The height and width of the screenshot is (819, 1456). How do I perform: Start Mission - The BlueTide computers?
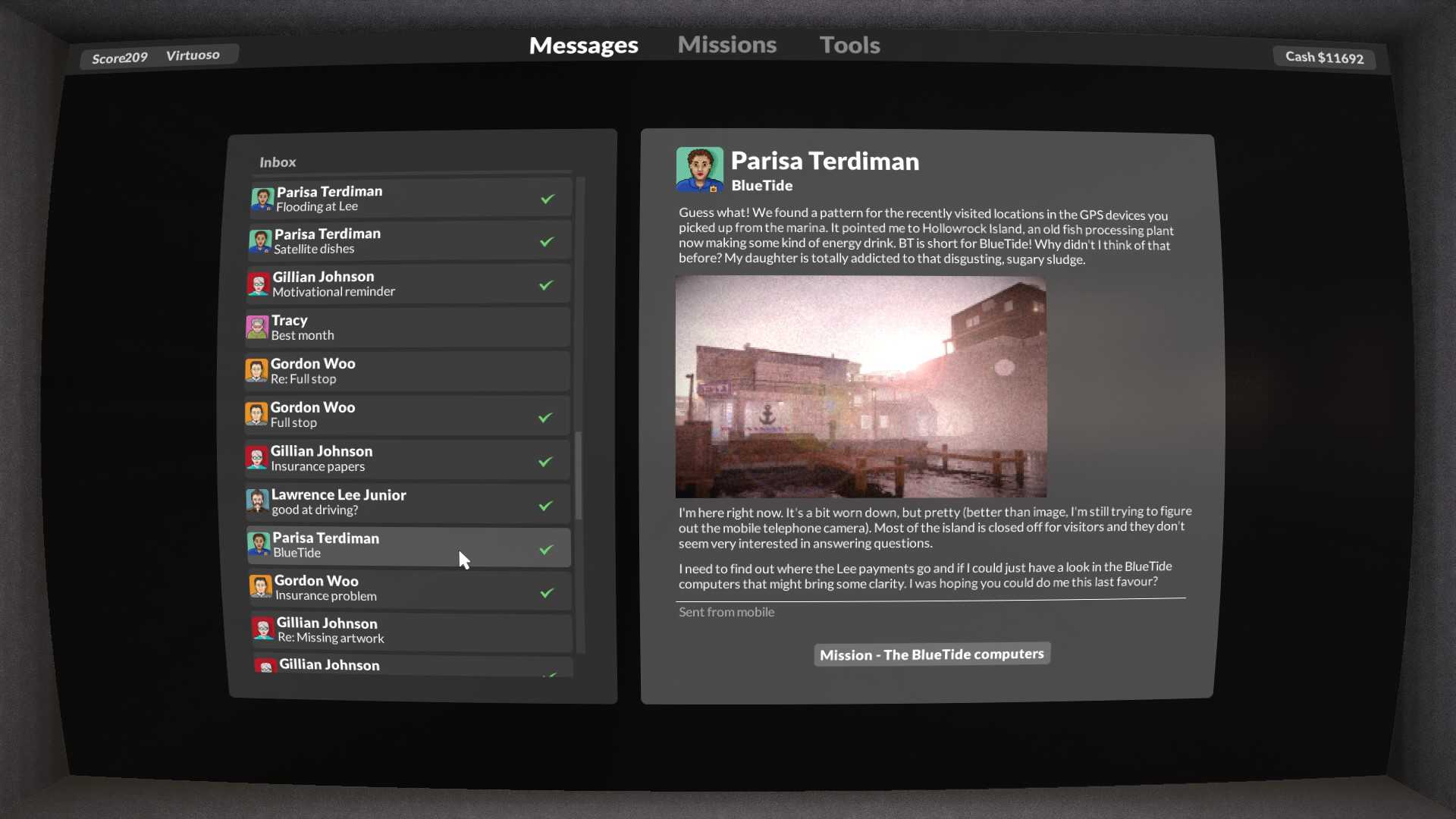[x=931, y=654]
